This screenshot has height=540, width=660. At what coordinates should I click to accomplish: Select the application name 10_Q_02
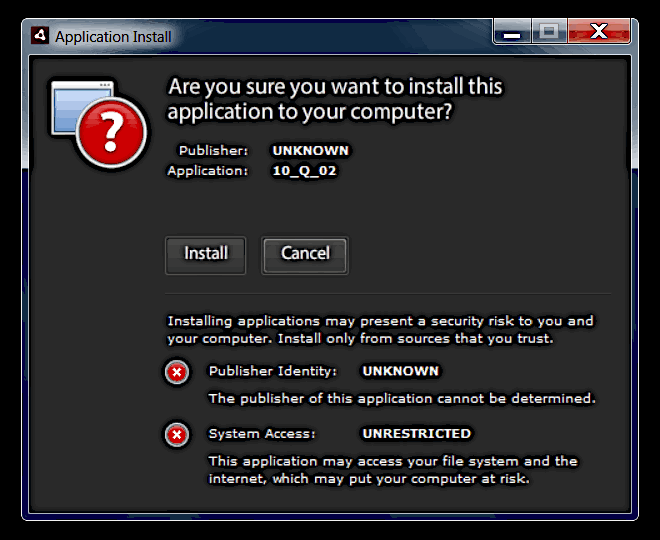[304, 171]
